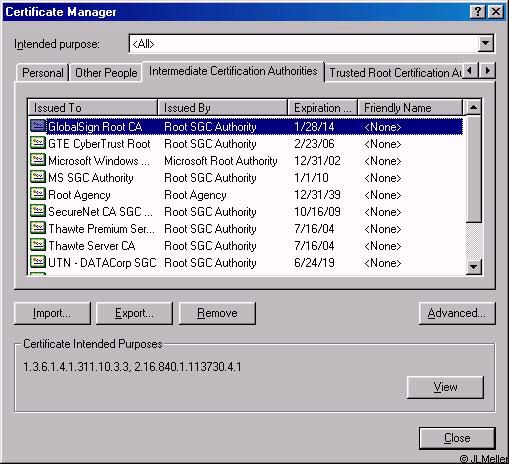Select the Thawte Server CA row

(x=246, y=245)
